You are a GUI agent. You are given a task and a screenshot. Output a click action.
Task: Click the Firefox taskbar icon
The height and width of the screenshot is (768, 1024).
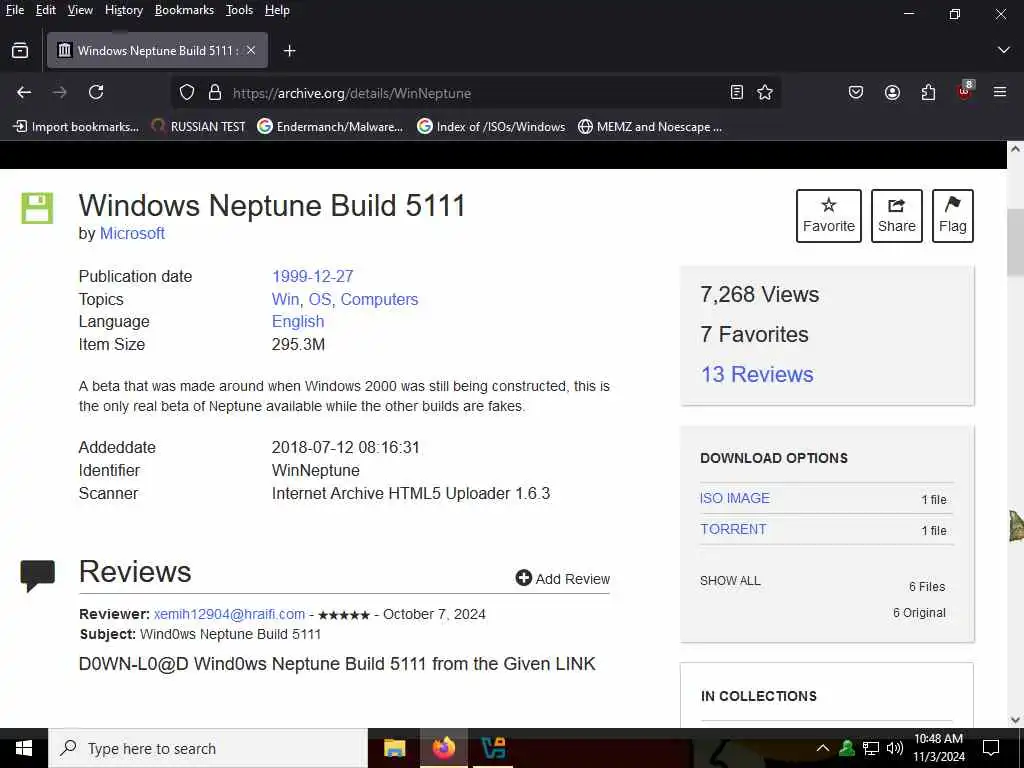point(443,748)
